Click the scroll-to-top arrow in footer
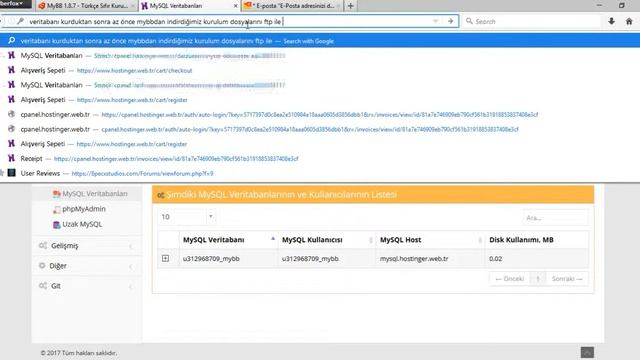Viewport: 640px width, 360px height. [587, 352]
